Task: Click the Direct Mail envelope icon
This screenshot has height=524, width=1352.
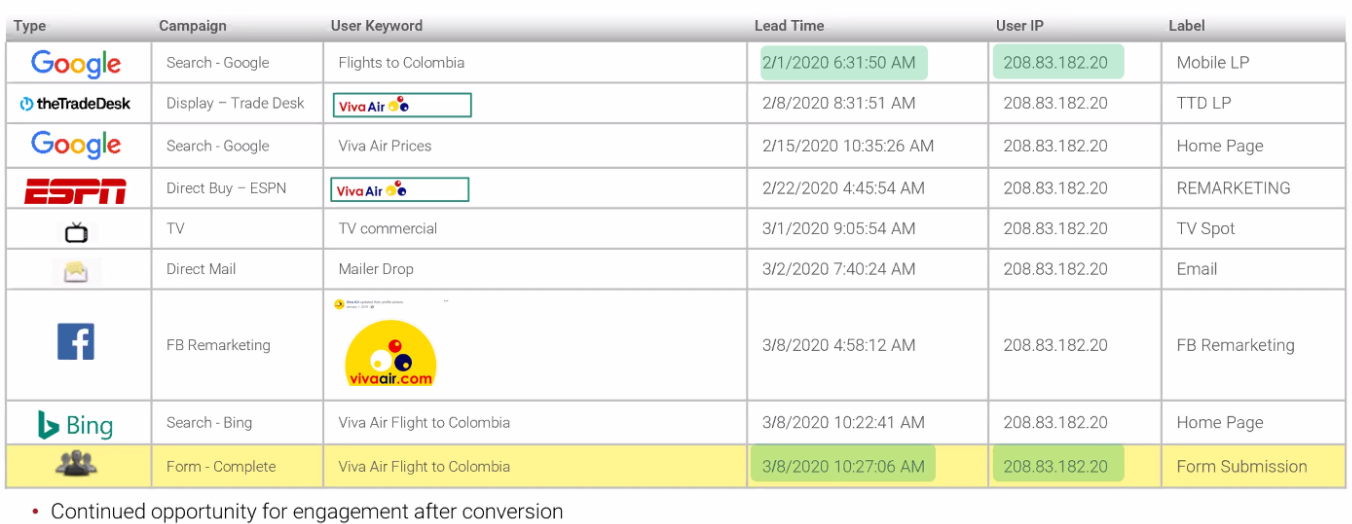Action: point(76,271)
